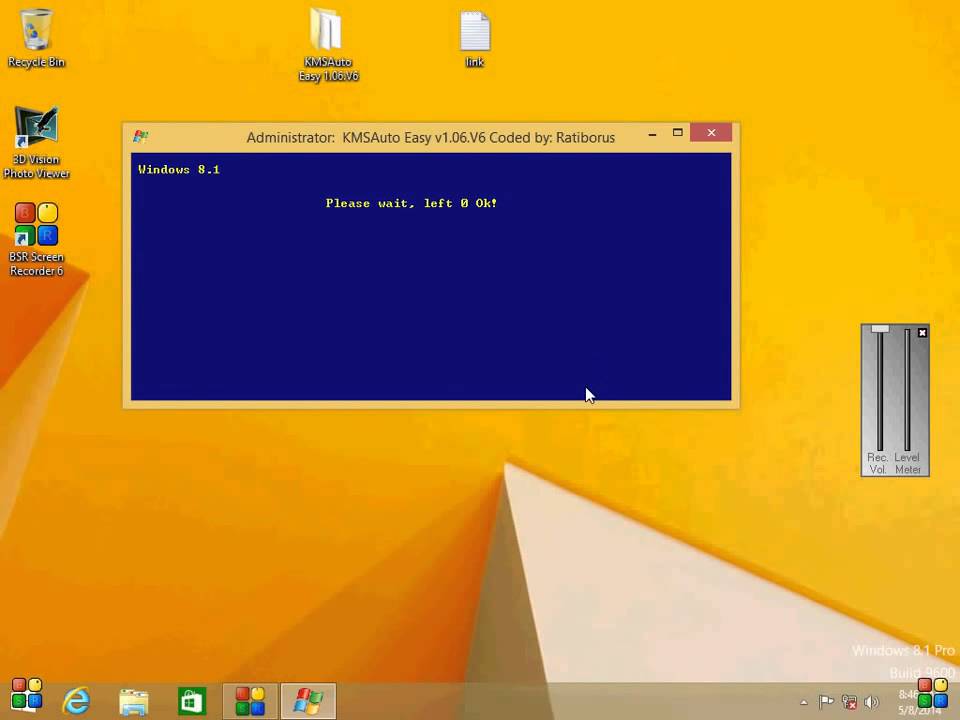The height and width of the screenshot is (720, 960).
Task: Close the recording volume meter panel
Action: (922, 332)
